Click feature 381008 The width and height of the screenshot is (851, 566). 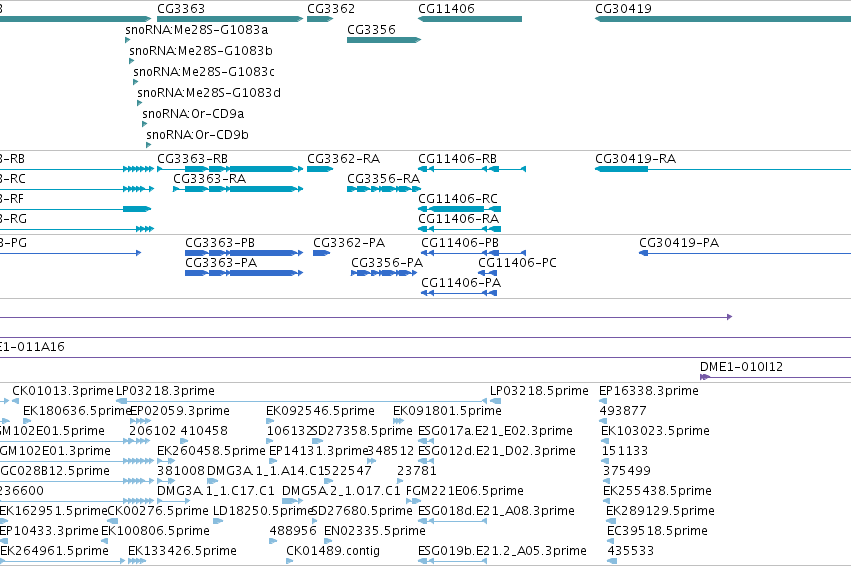click(181, 471)
